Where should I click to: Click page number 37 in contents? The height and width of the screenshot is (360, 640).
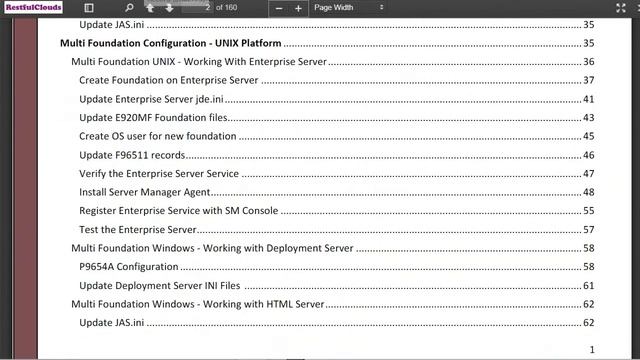[x=589, y=80]
